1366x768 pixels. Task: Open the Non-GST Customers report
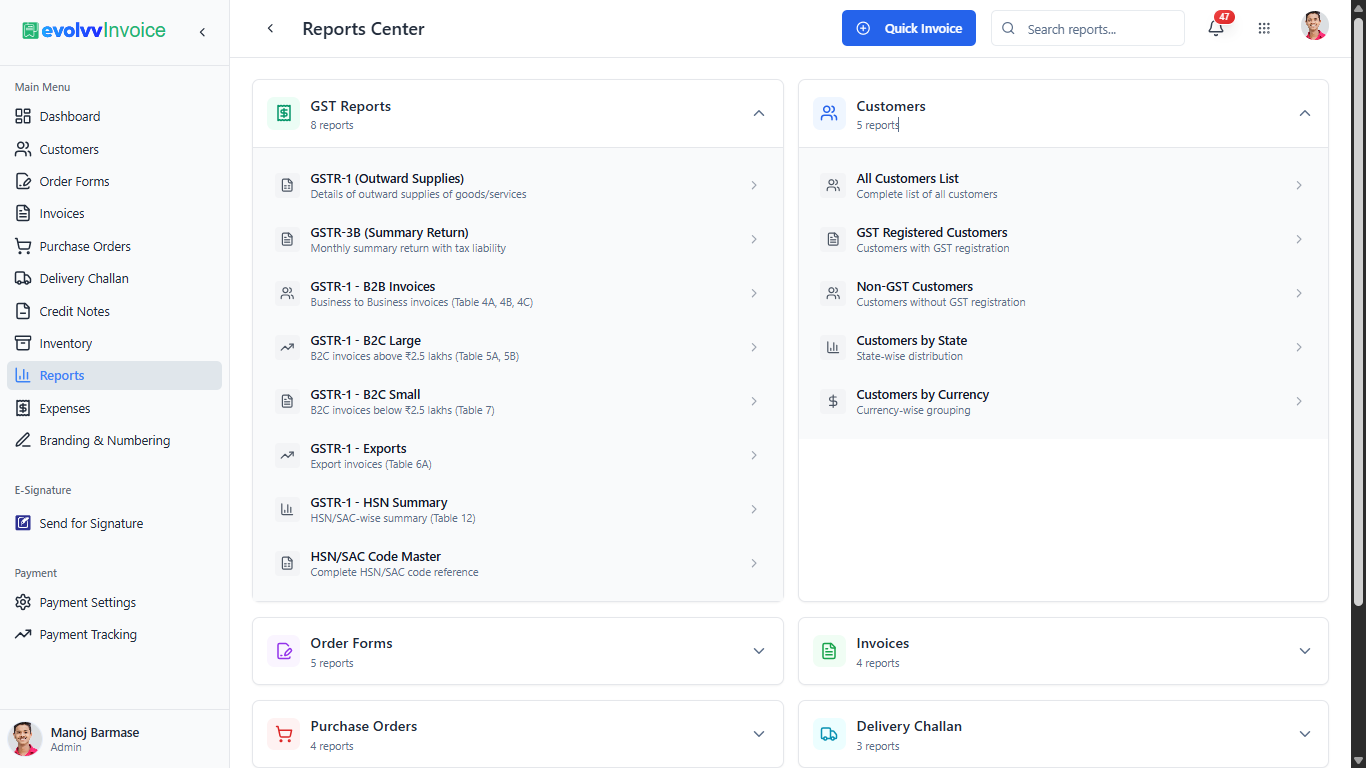(x=1063, y=293)
